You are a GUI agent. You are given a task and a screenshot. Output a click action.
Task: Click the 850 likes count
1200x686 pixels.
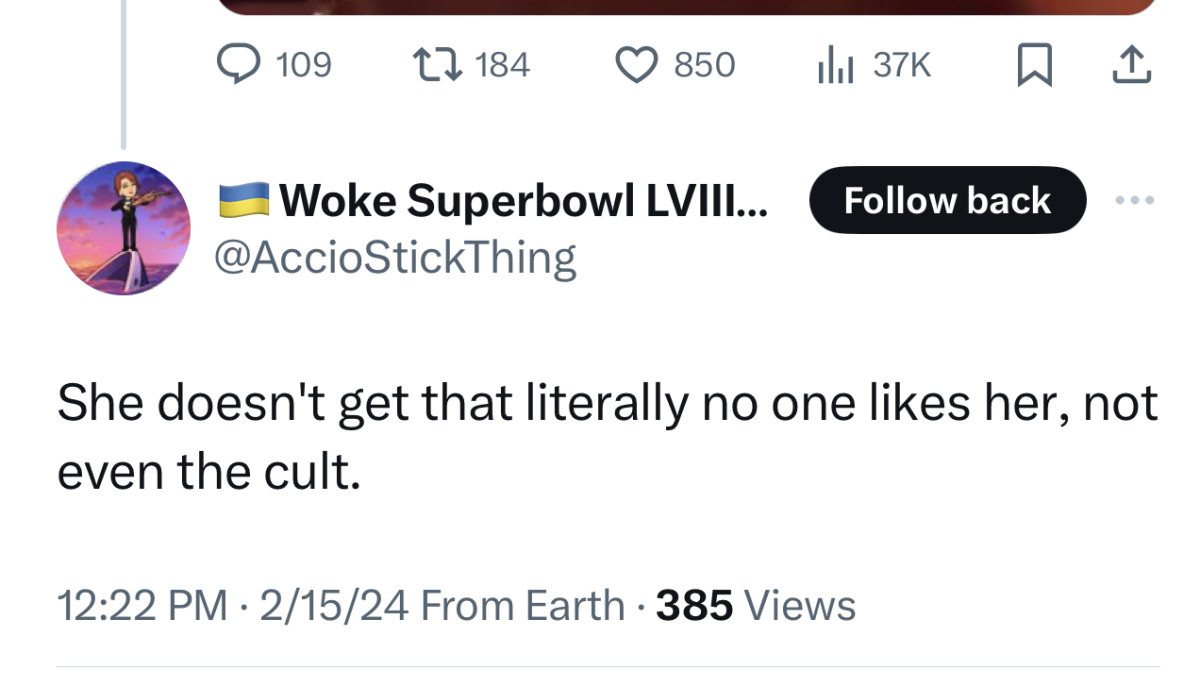pos(704,66)
